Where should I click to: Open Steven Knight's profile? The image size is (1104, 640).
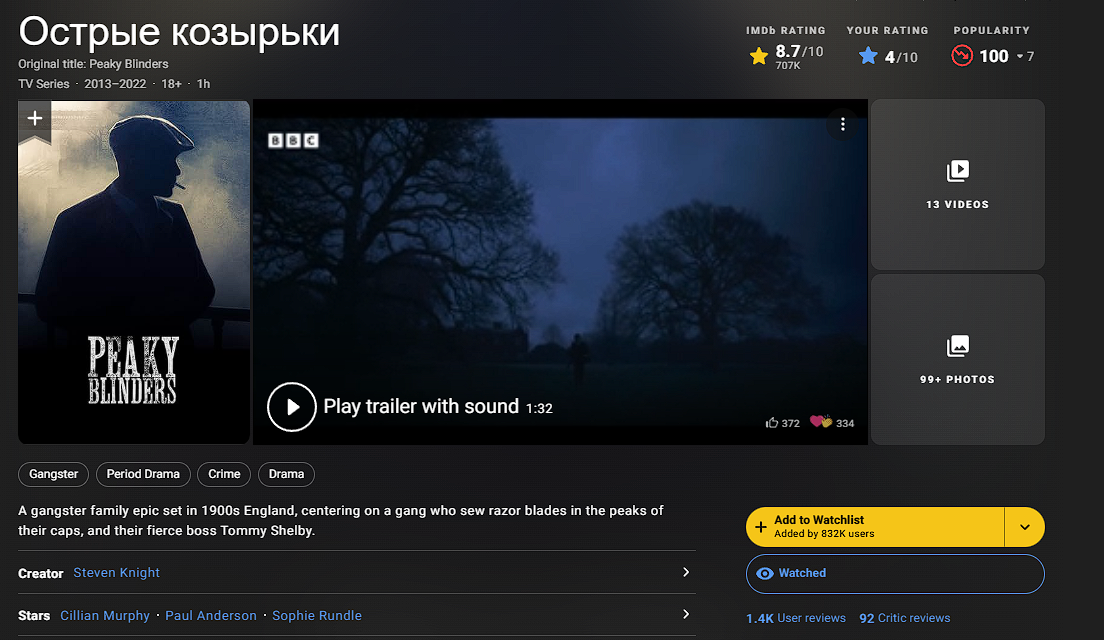tap(116, 572)
